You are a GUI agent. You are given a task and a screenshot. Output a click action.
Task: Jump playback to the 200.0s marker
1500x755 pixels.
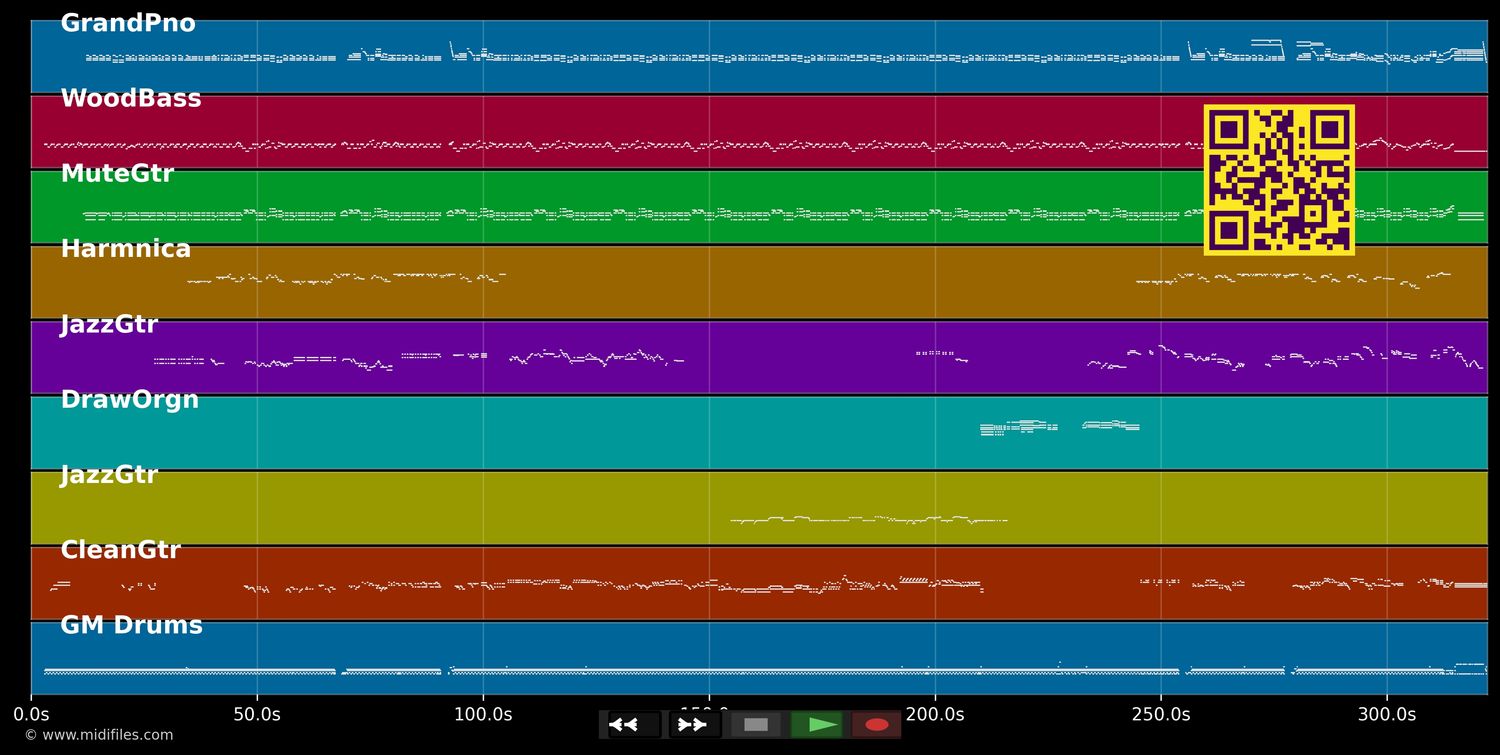coord(935,714)
